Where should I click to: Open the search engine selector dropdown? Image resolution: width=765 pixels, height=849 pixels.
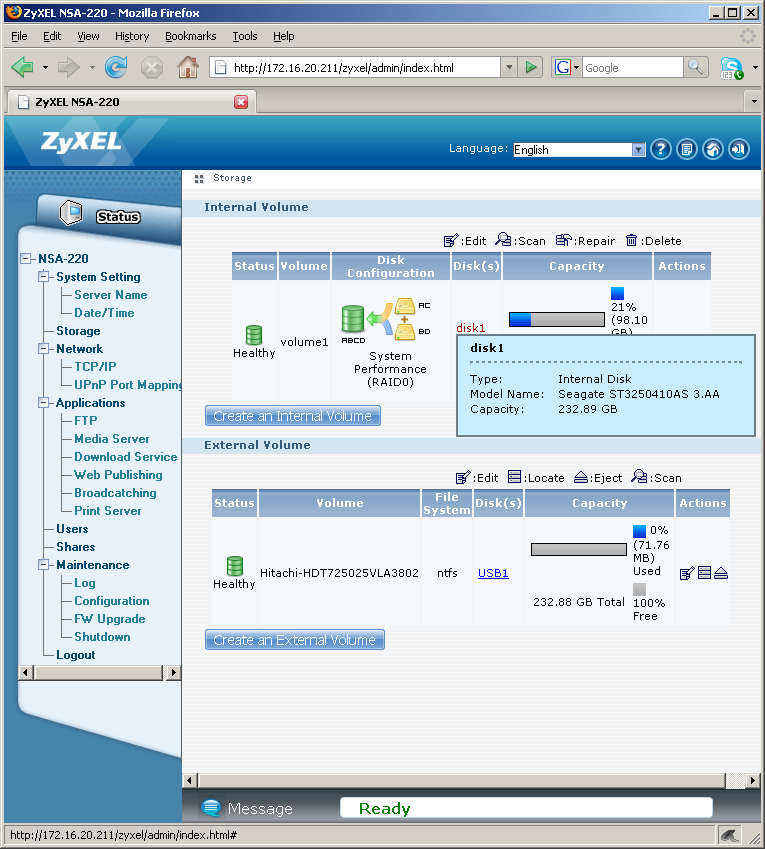pyautogui.click(x=577, y=68)
